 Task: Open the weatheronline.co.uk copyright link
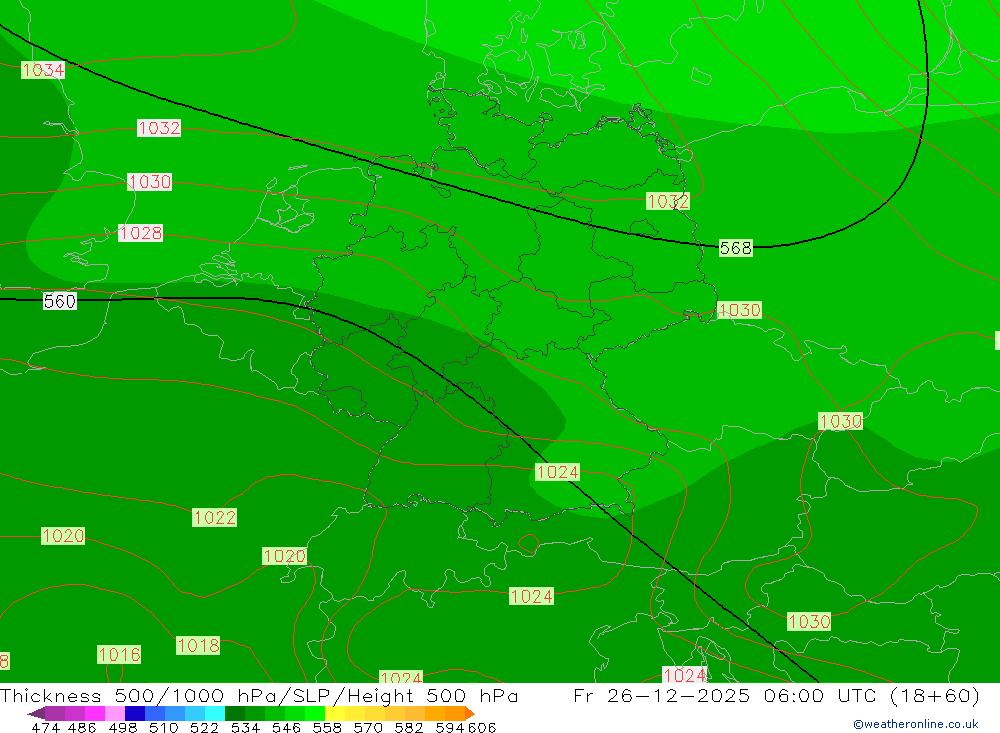(915, 724)
